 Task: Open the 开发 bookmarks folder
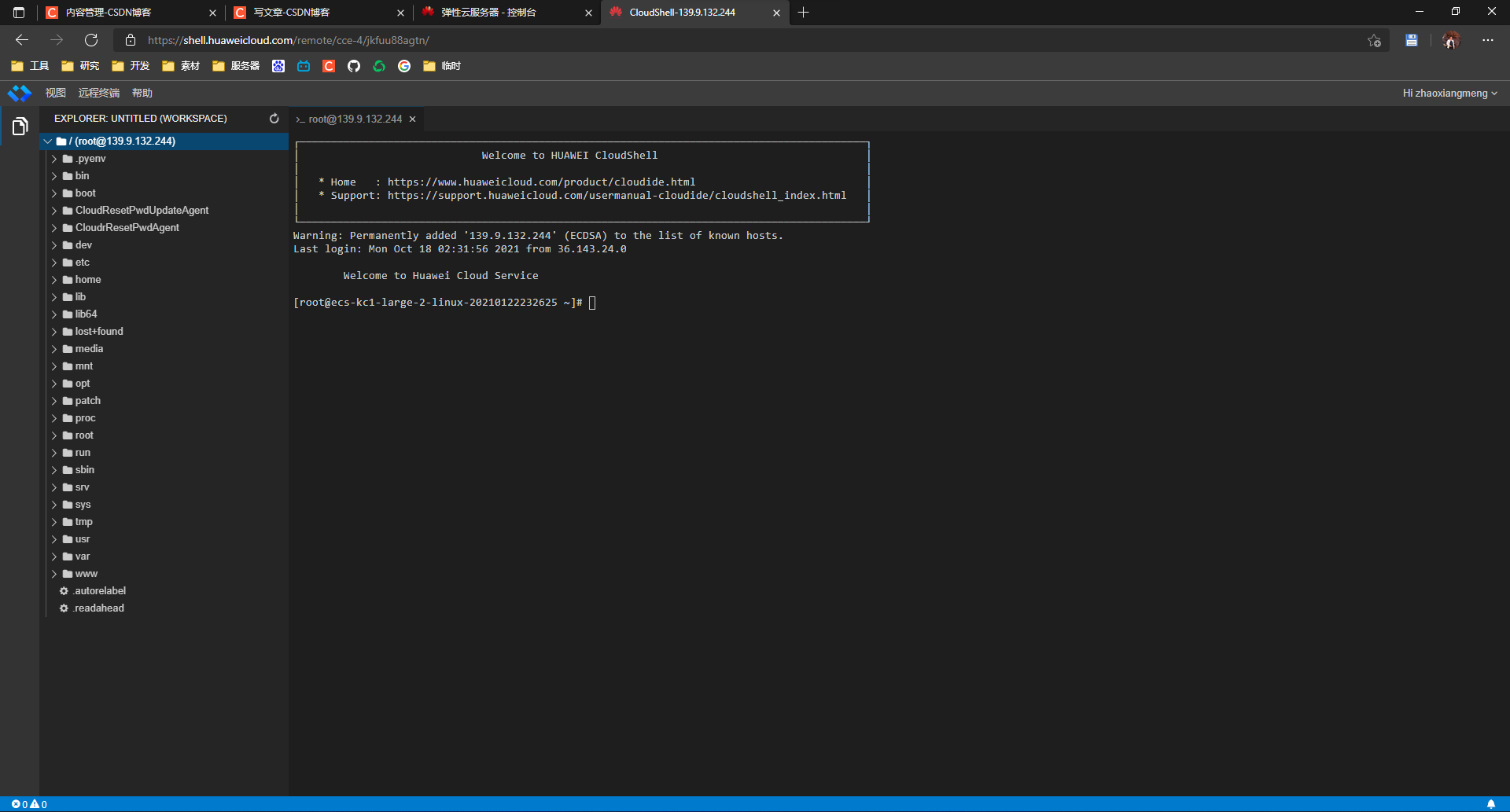131,66
